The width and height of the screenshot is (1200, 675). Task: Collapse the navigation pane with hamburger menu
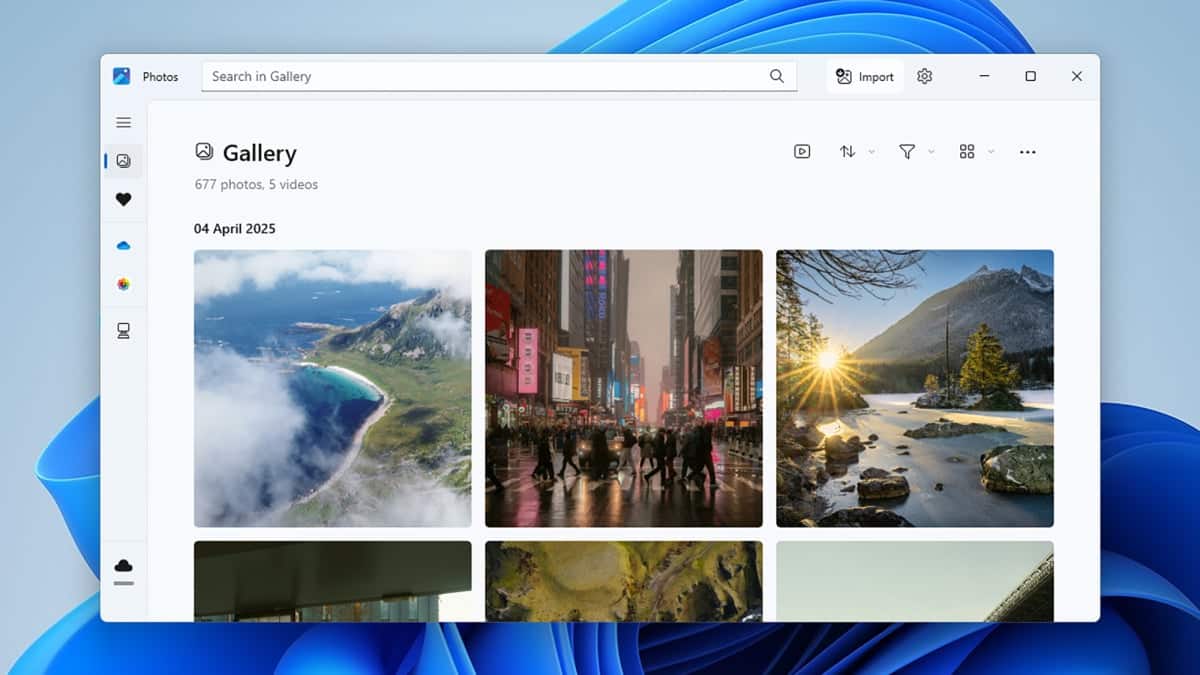click(x=124, y=122)
